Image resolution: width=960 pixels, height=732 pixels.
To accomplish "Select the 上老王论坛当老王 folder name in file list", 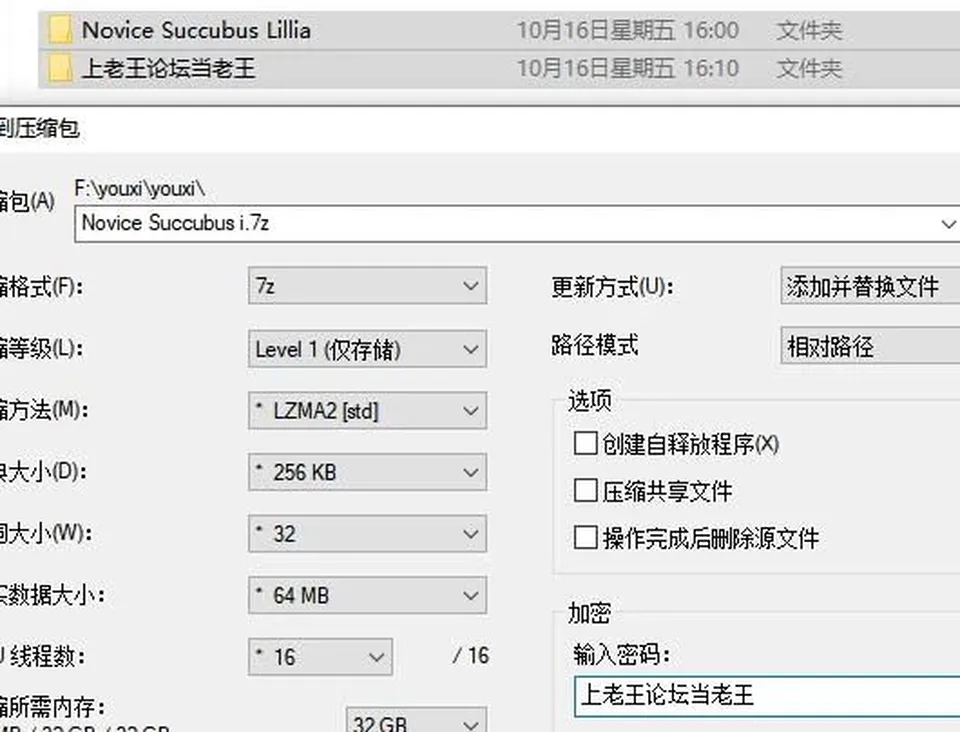I will pyautogui.click(x=168, y=68).
